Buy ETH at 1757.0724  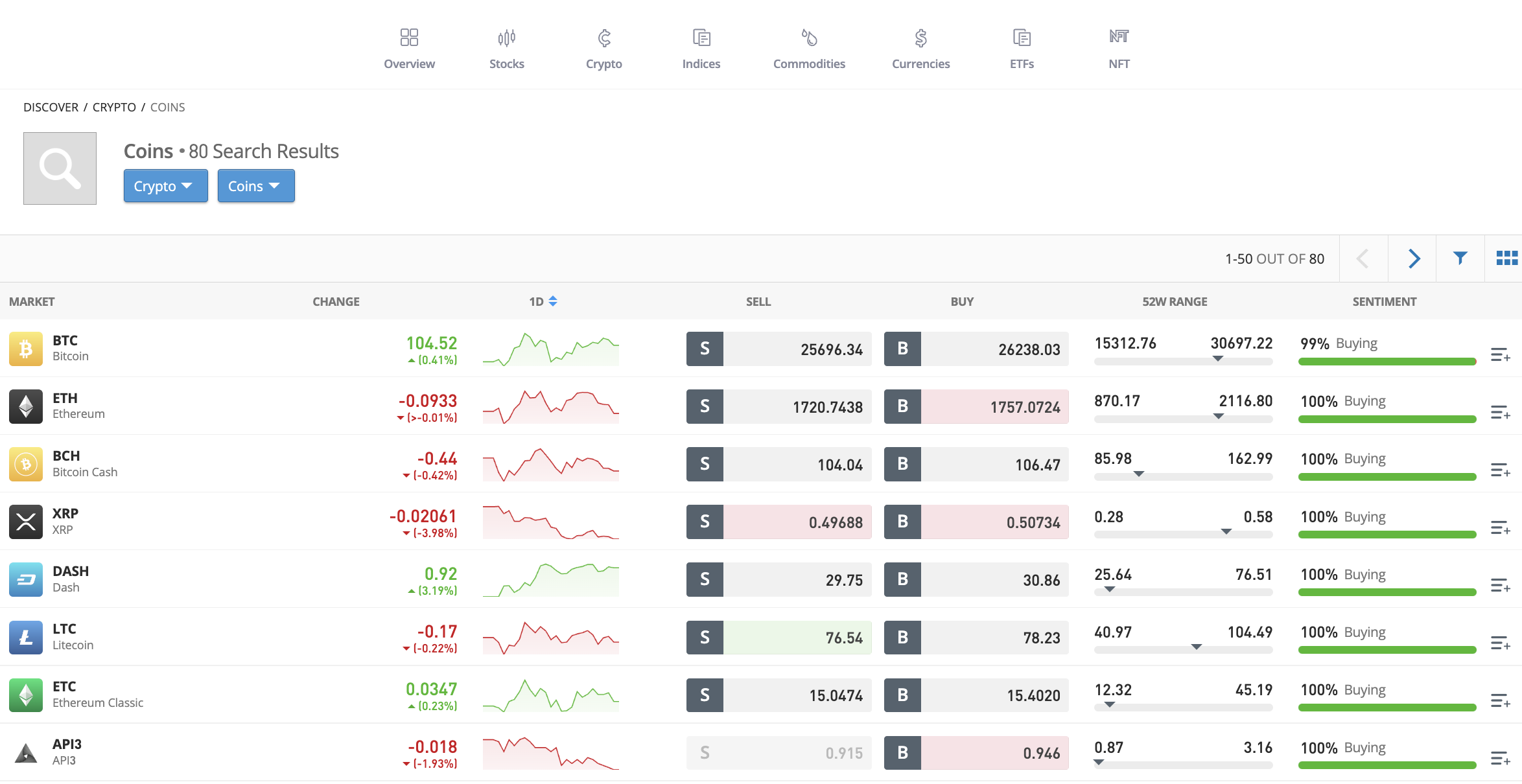(976, 406)
